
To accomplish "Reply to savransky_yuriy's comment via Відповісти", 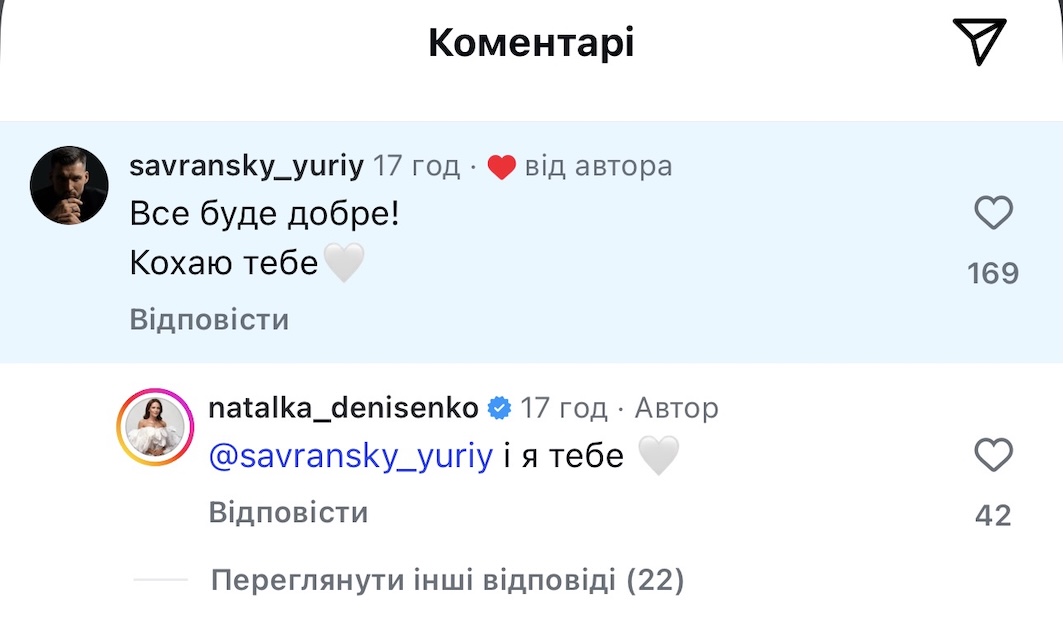I will pos(209,320).
